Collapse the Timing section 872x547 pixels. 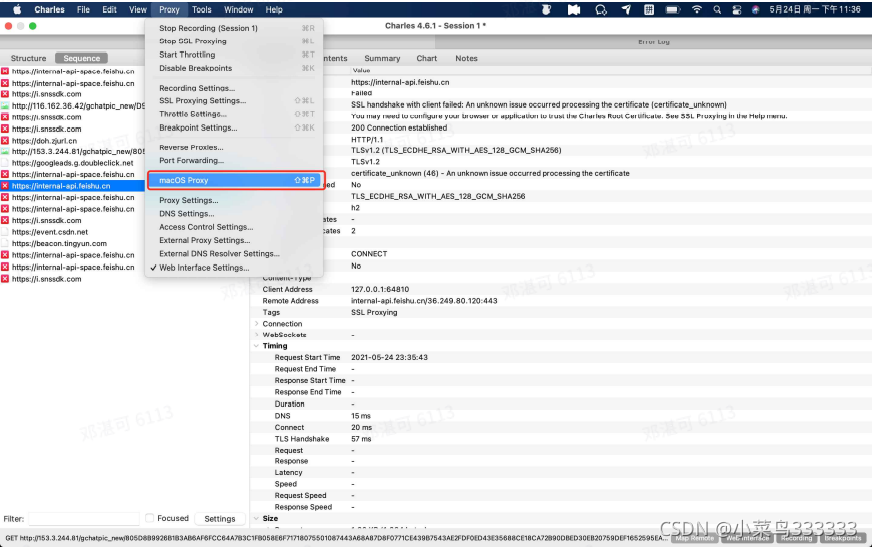(256, 346)
